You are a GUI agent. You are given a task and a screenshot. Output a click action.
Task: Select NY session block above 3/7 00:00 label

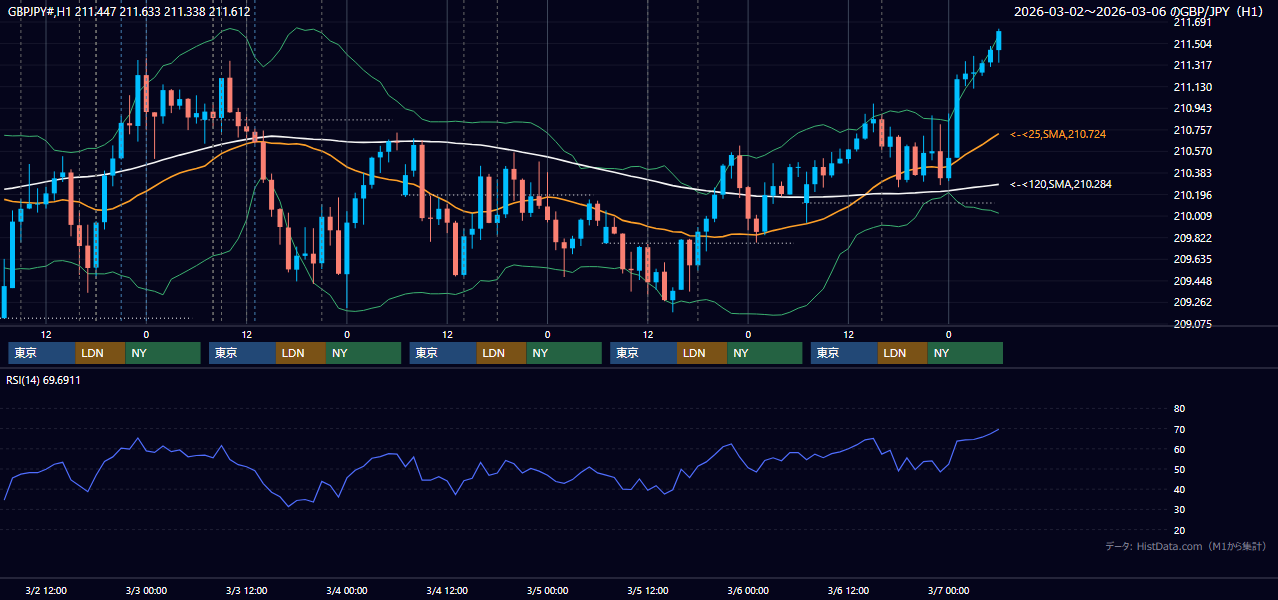click(966, 353)
